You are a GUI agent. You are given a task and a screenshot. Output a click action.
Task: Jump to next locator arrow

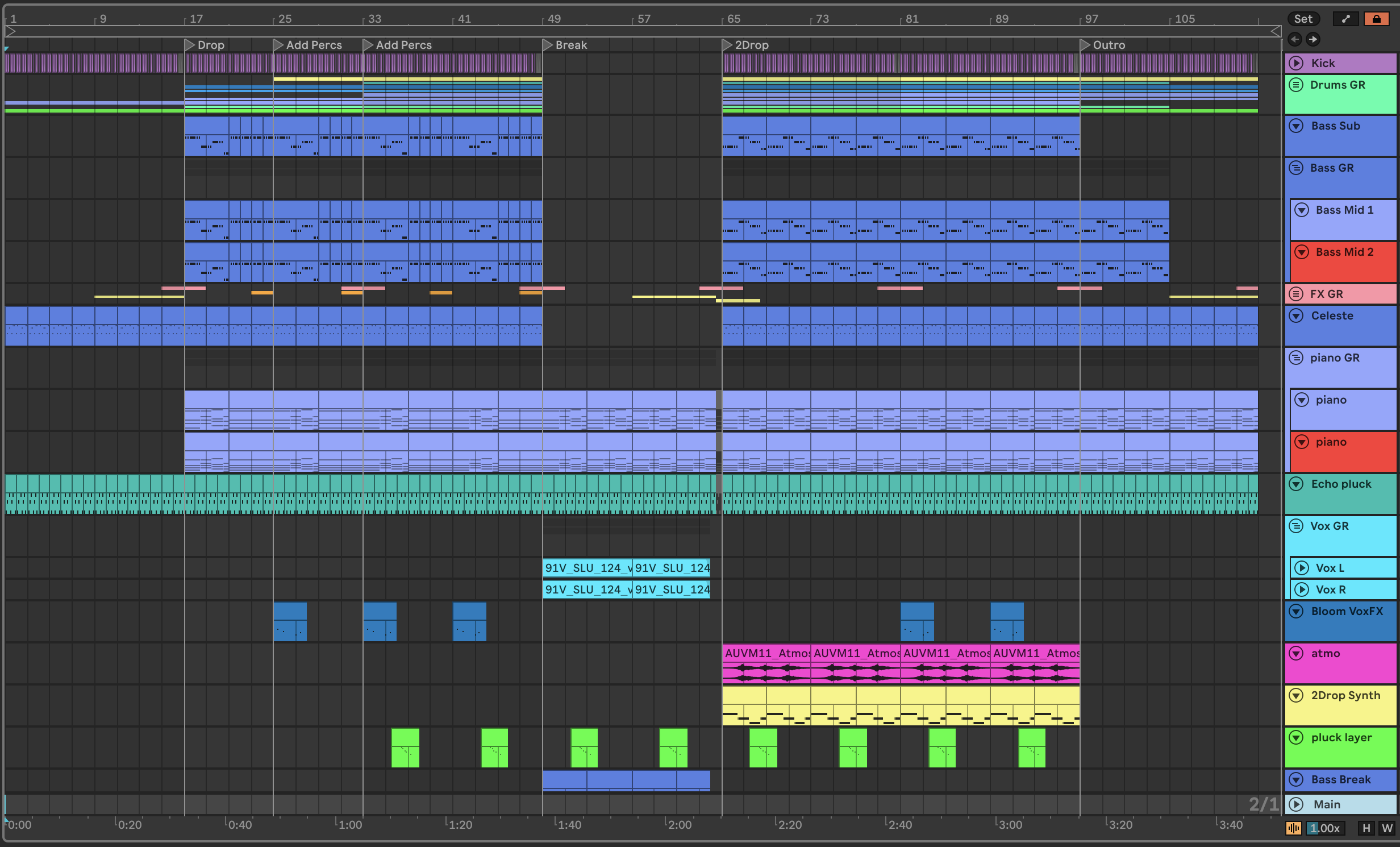click(x=1313, y=39)
